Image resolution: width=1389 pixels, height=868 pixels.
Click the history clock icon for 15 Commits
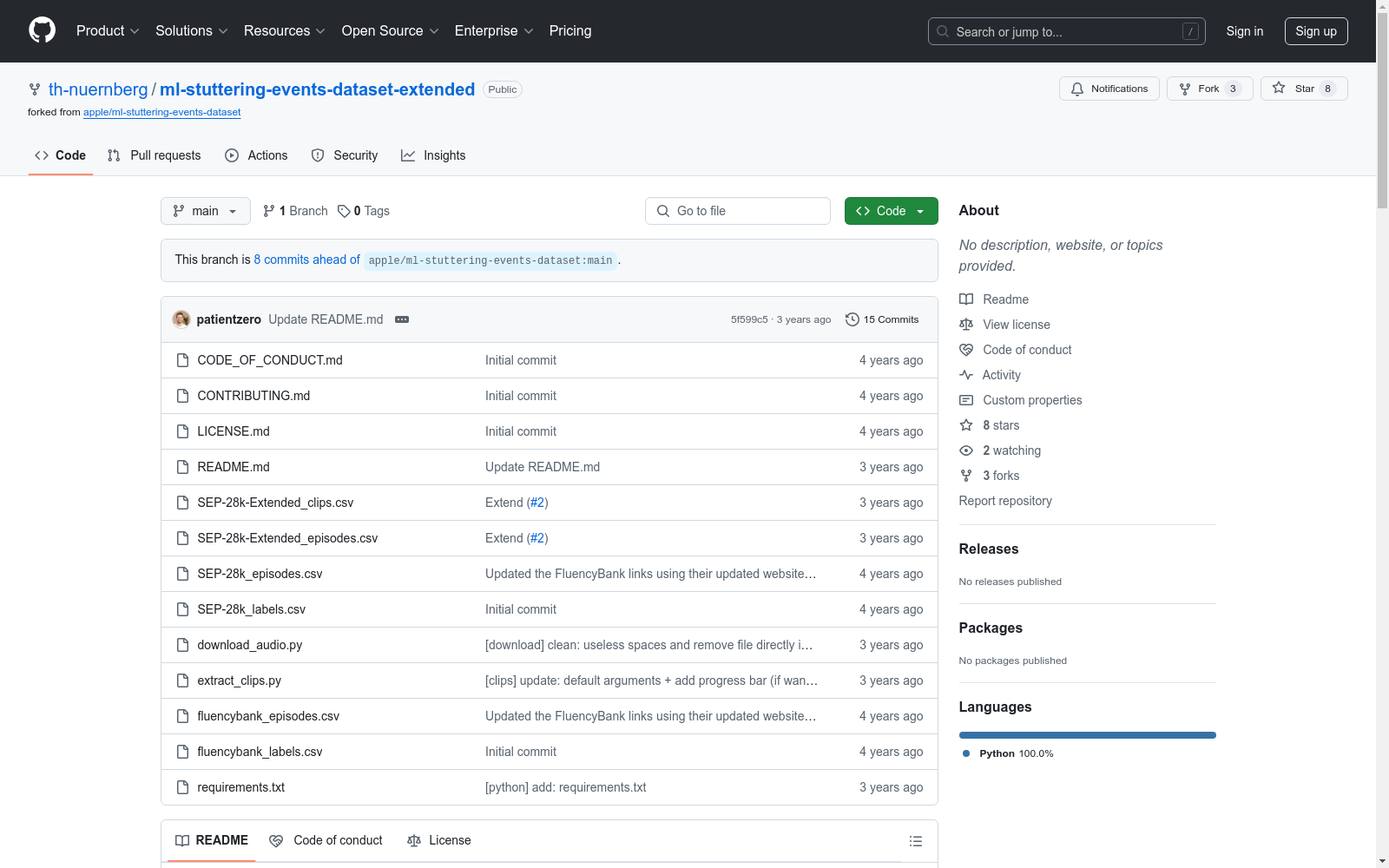tap(852, 319)
